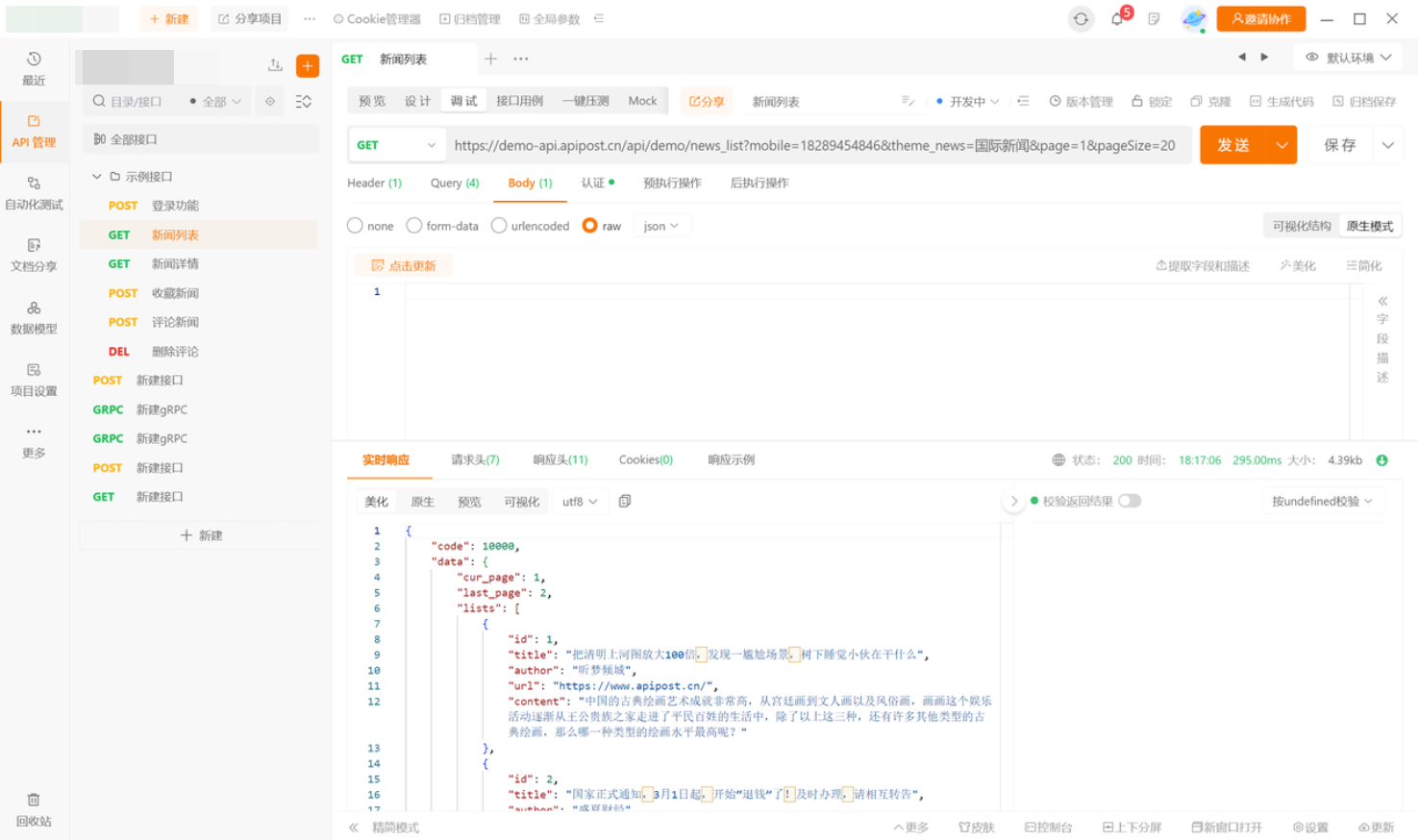
Task: Collapse the 字段描述 side panel arrows
Action: point(1382,301)
